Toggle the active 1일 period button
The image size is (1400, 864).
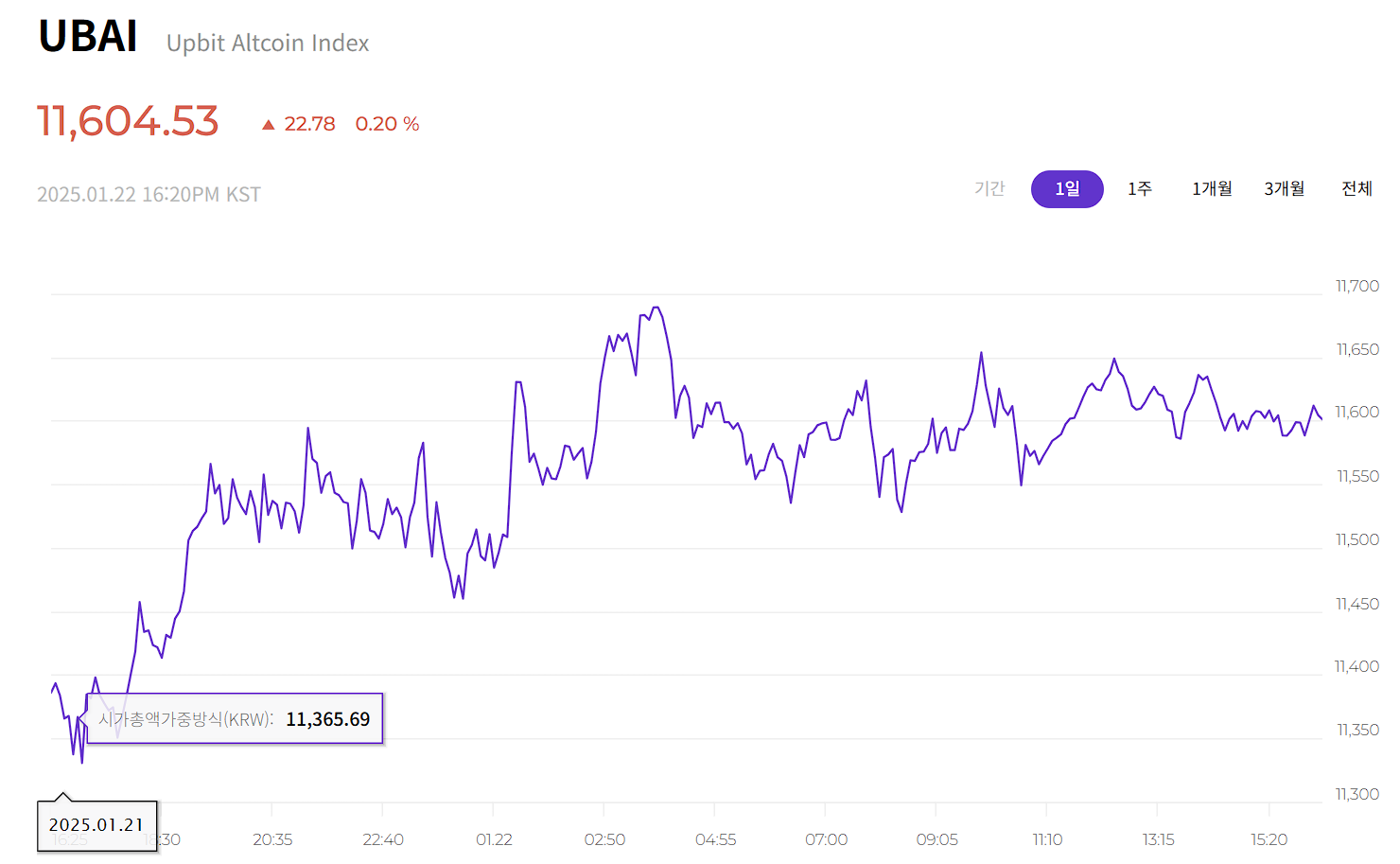[1067, 188]
